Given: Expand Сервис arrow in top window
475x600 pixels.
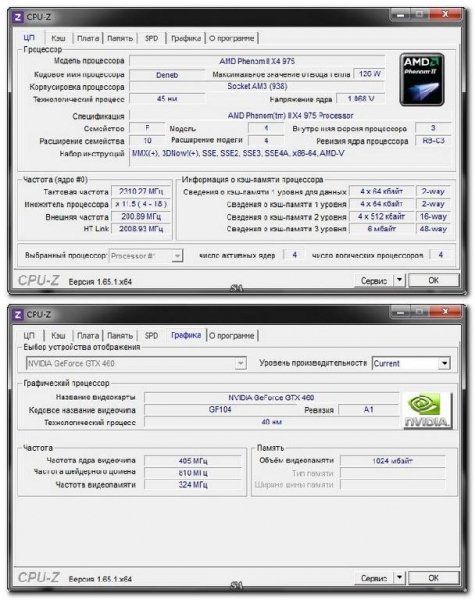Looking at the screenshot, I should pos(399,280).
